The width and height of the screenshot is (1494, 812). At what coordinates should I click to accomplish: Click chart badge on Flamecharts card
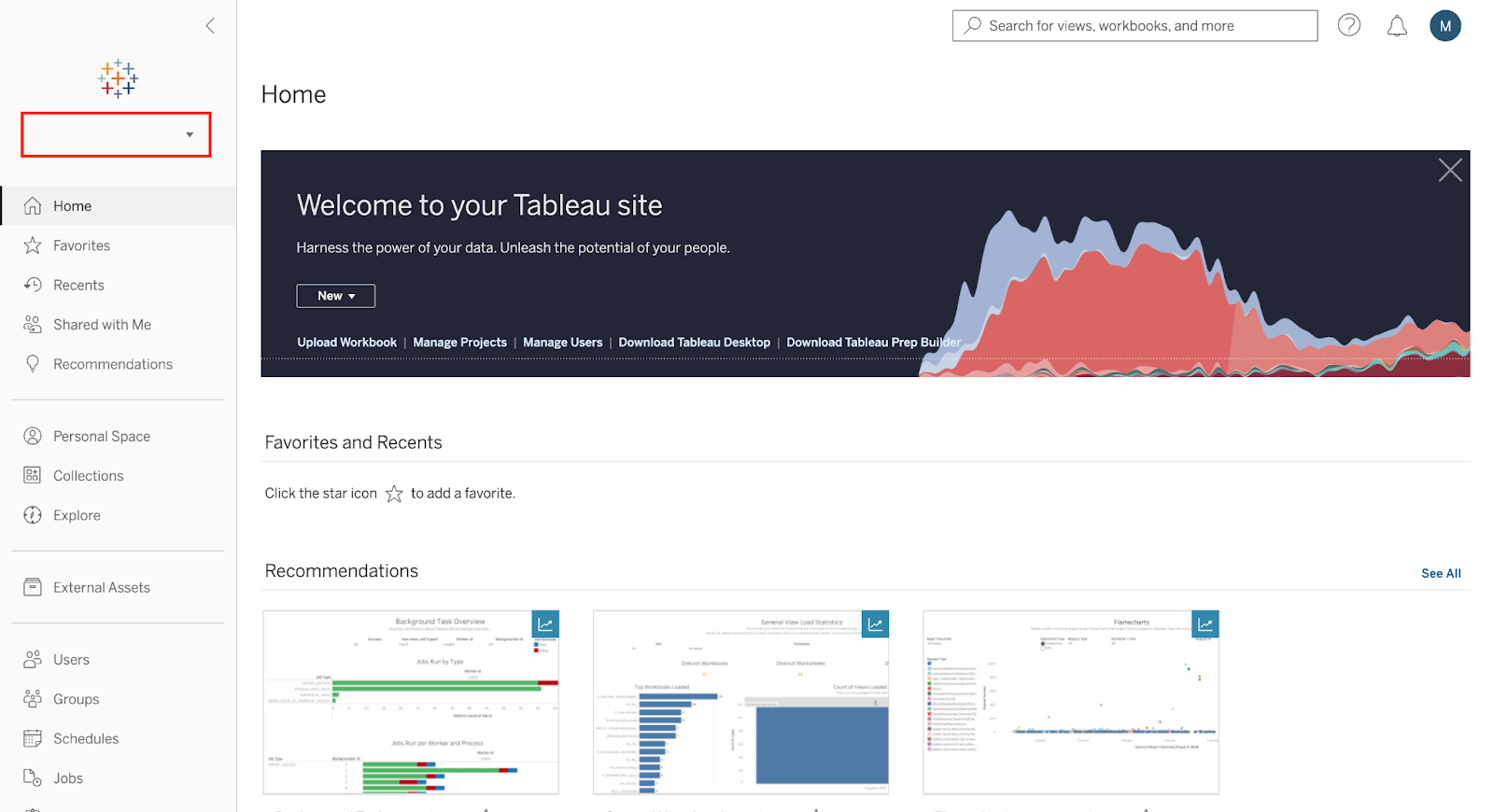point(1205,624)
